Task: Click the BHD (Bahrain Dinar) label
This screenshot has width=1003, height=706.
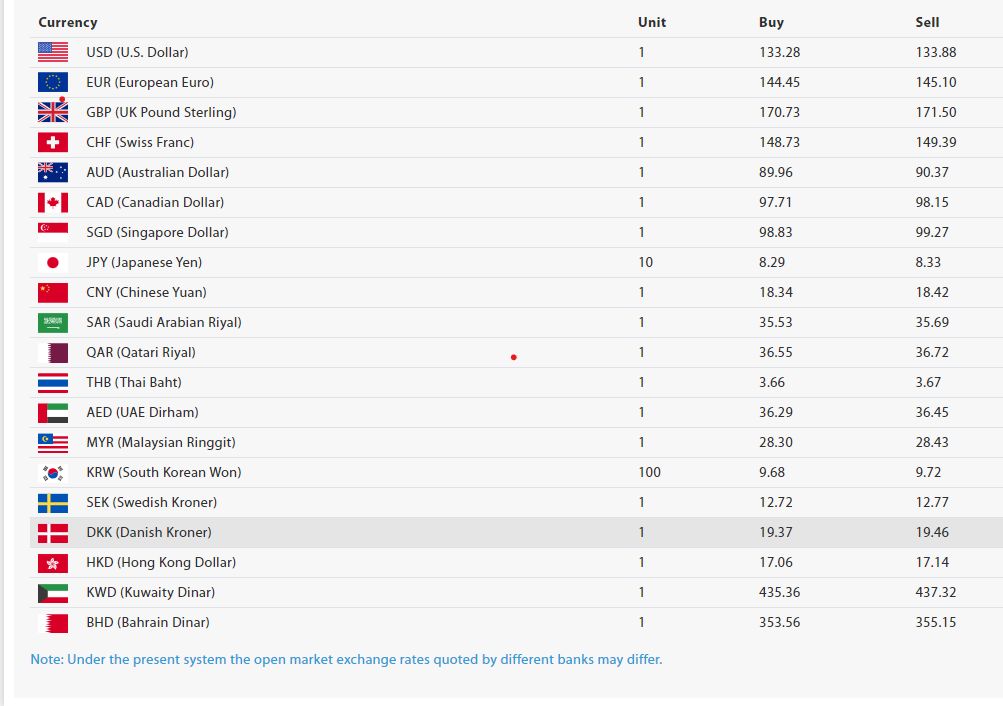Action: coord(148,622)
